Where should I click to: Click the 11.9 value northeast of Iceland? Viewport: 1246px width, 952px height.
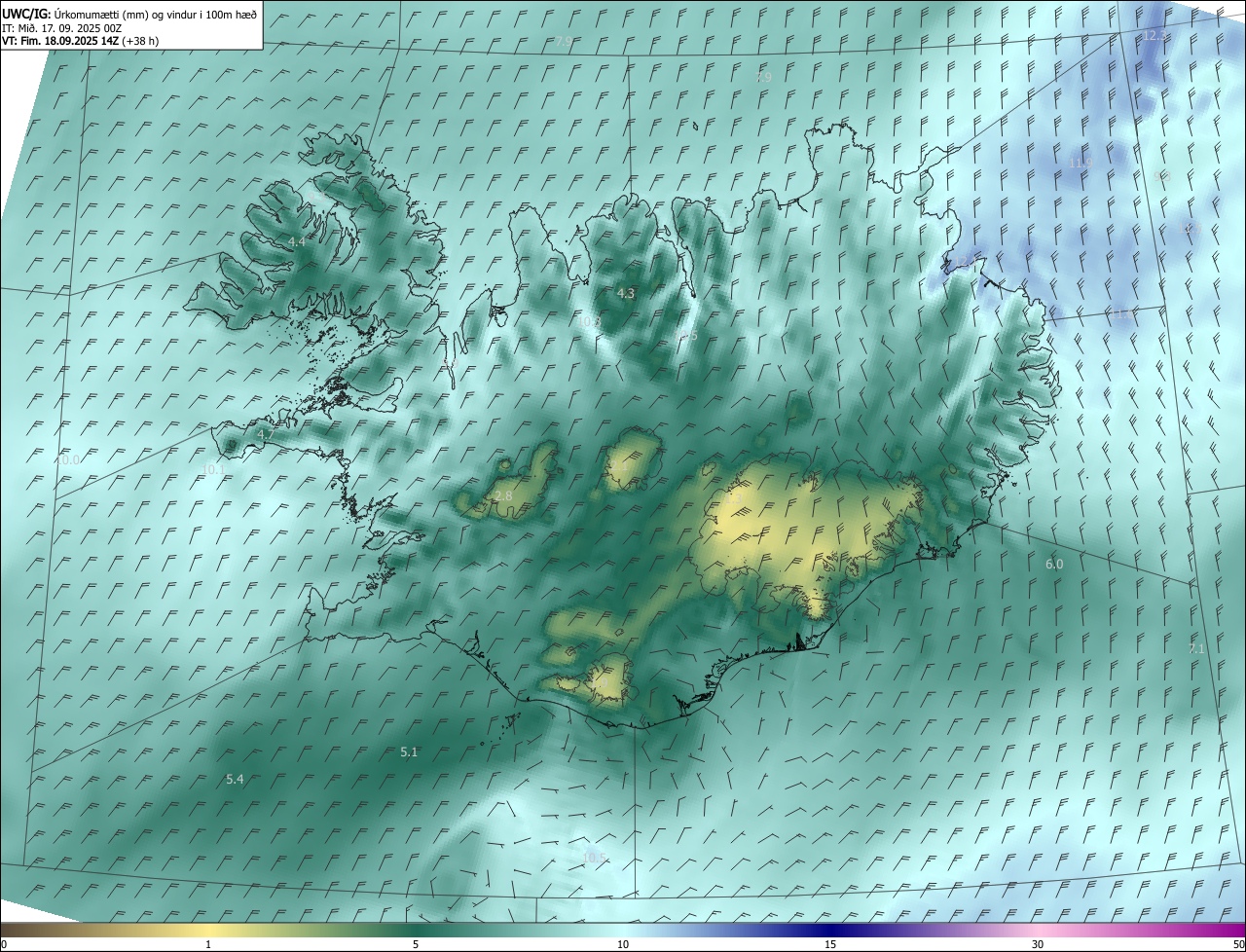point(1081,163)
